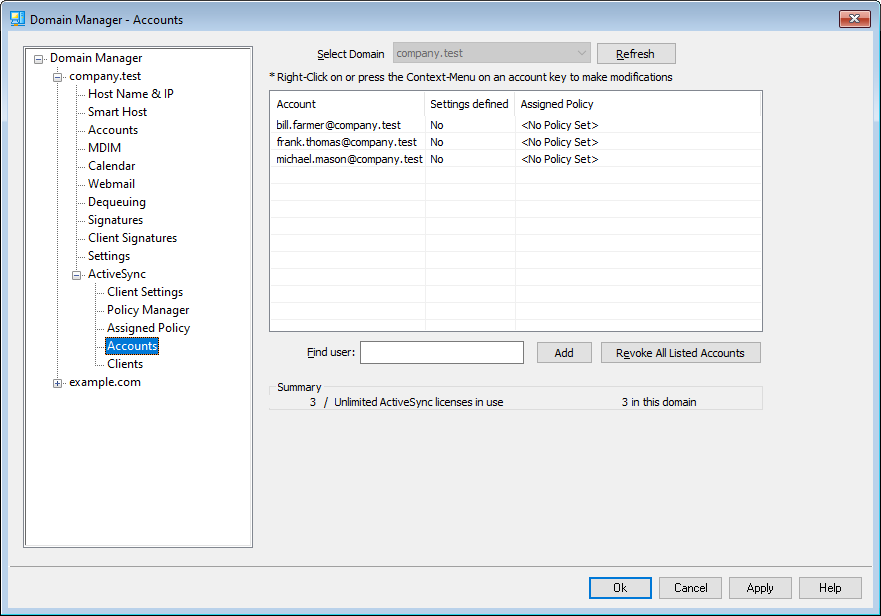
Task: Go to the Policy Manager tree item
Action: tap(148, 310)
